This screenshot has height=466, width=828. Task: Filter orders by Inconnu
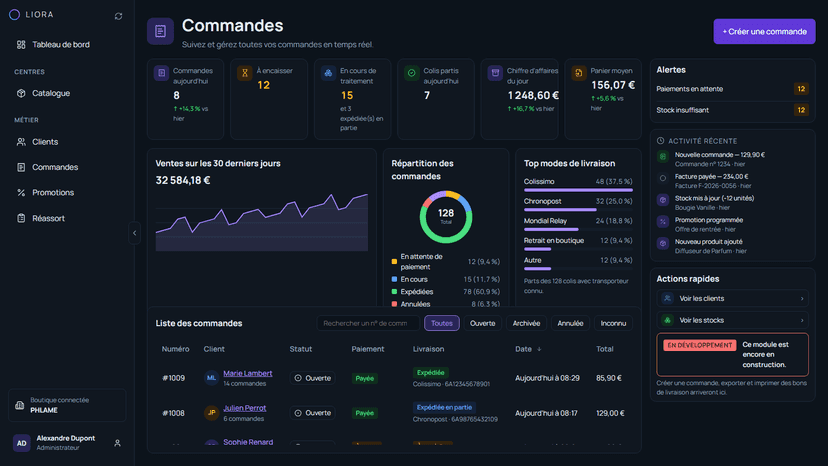pyautogui.click(x=613, y=323)
